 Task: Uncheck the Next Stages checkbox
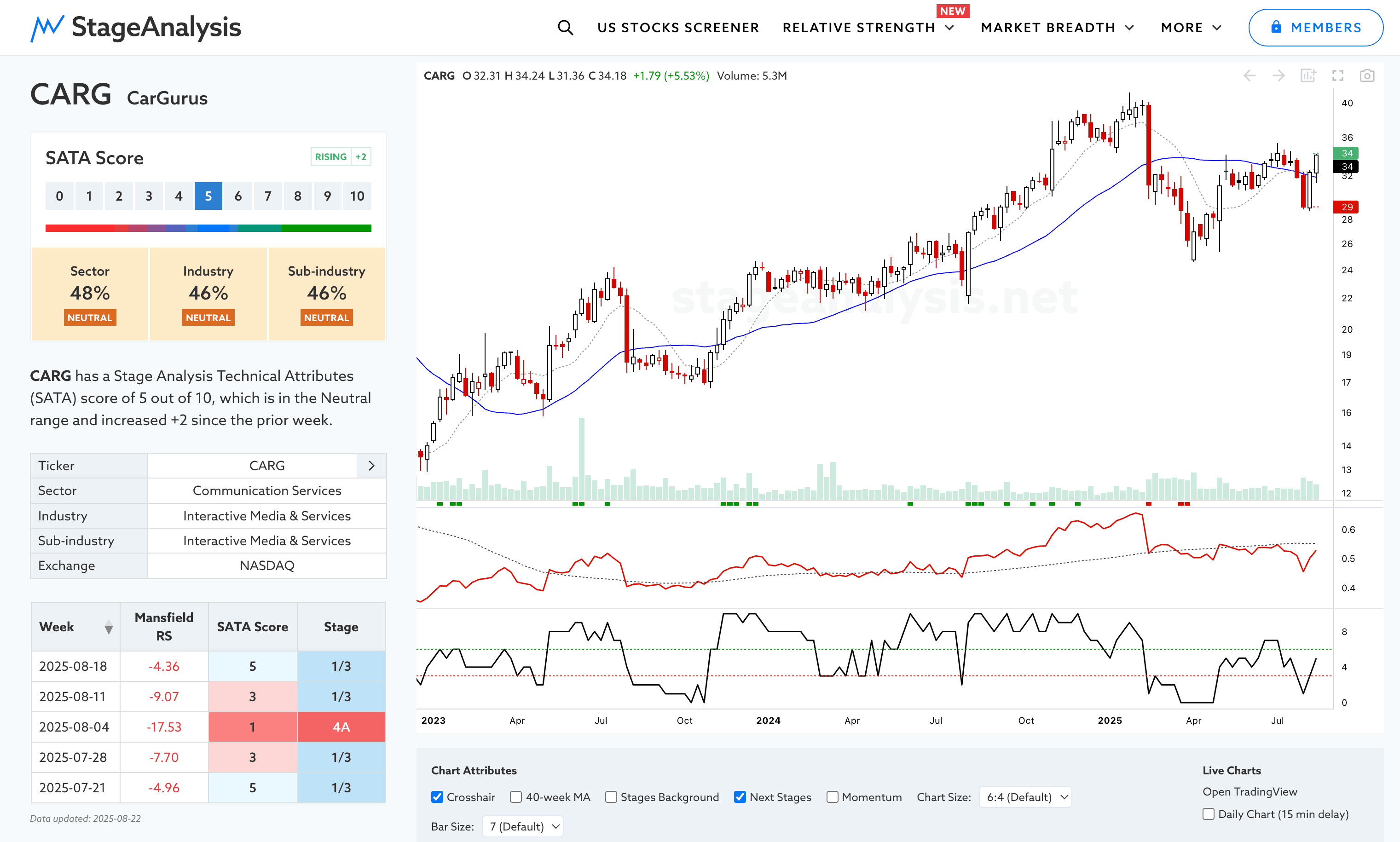(740, 797)
